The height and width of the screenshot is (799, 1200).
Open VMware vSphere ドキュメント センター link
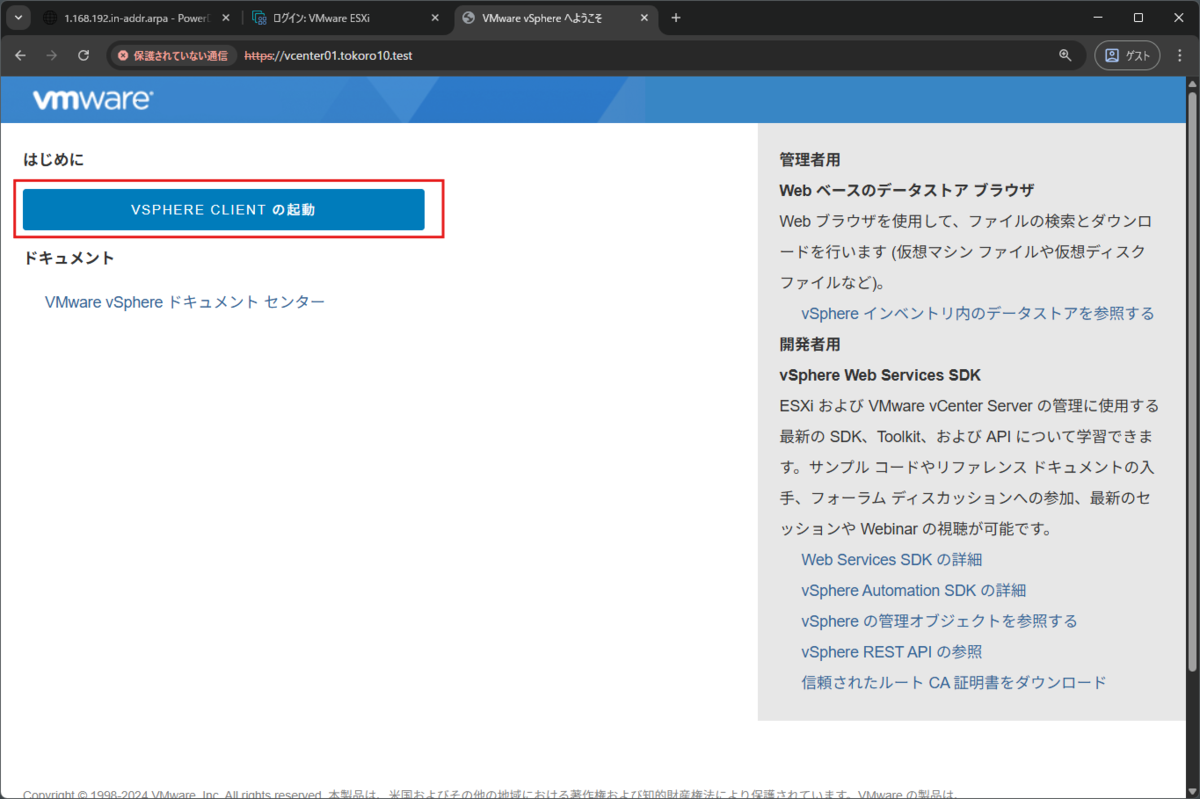(185, 302)
